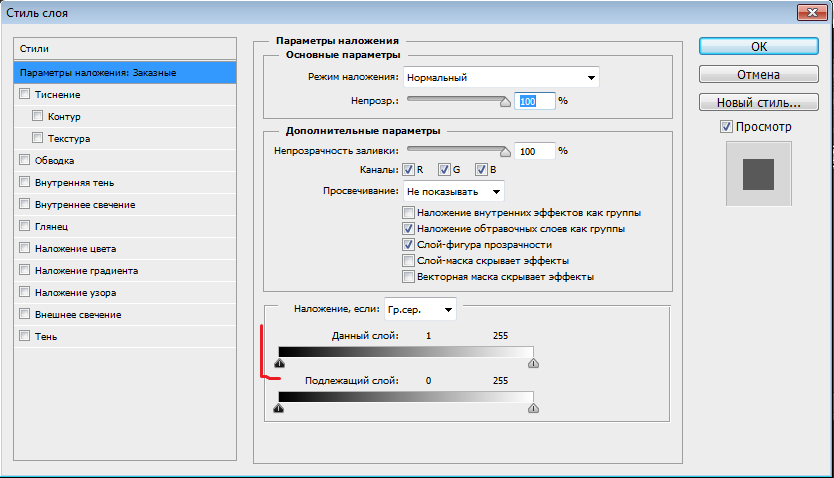Screen dimensions: 834x478
Task: Click the white slider handle under Подлежащий слой
Action: point(533,408)
